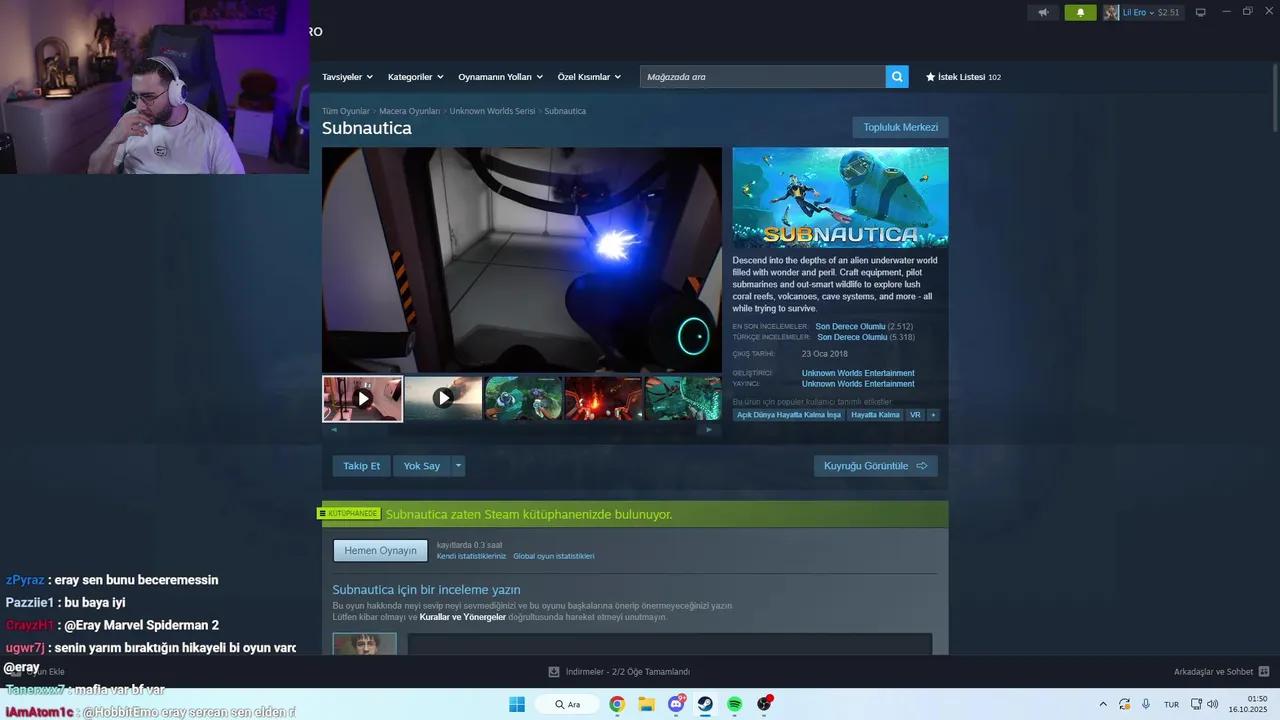This screenshot has height=720, width=1280.
Task: Click the volume speaker tray icon
Action: pos(1212,704)
